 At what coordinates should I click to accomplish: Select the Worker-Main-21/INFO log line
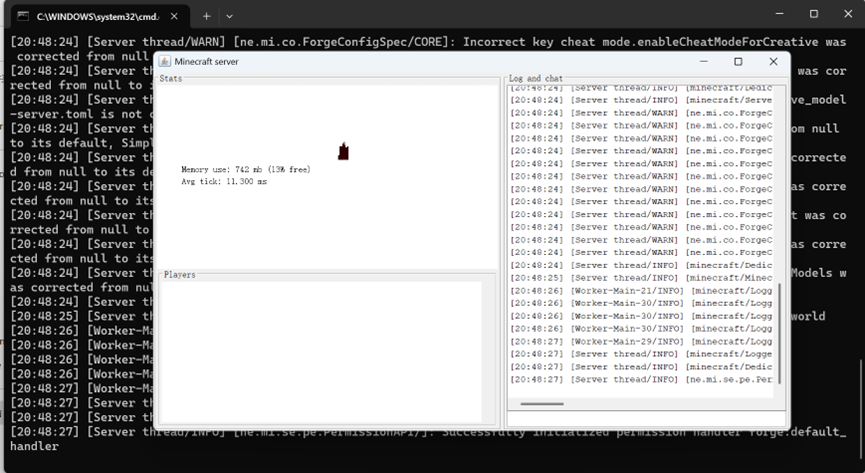click(640, 291)
